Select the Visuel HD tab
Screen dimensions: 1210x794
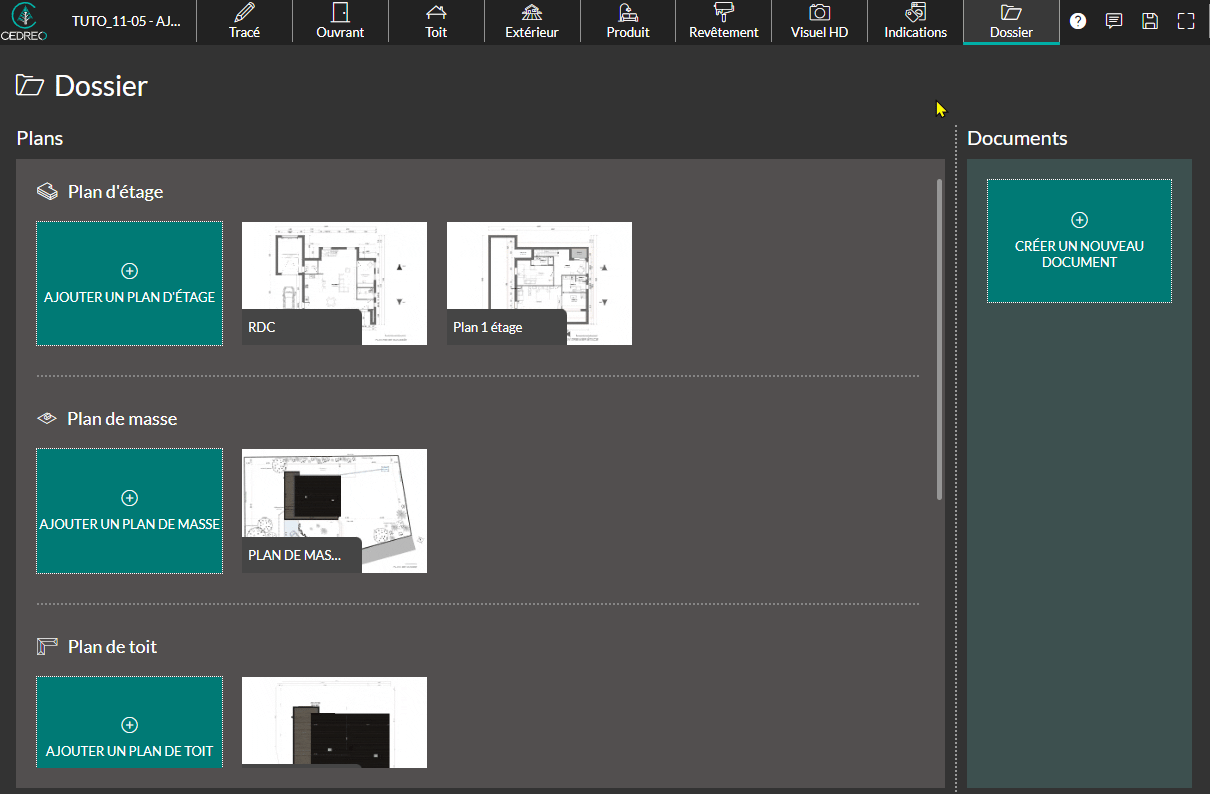(819, 22)
